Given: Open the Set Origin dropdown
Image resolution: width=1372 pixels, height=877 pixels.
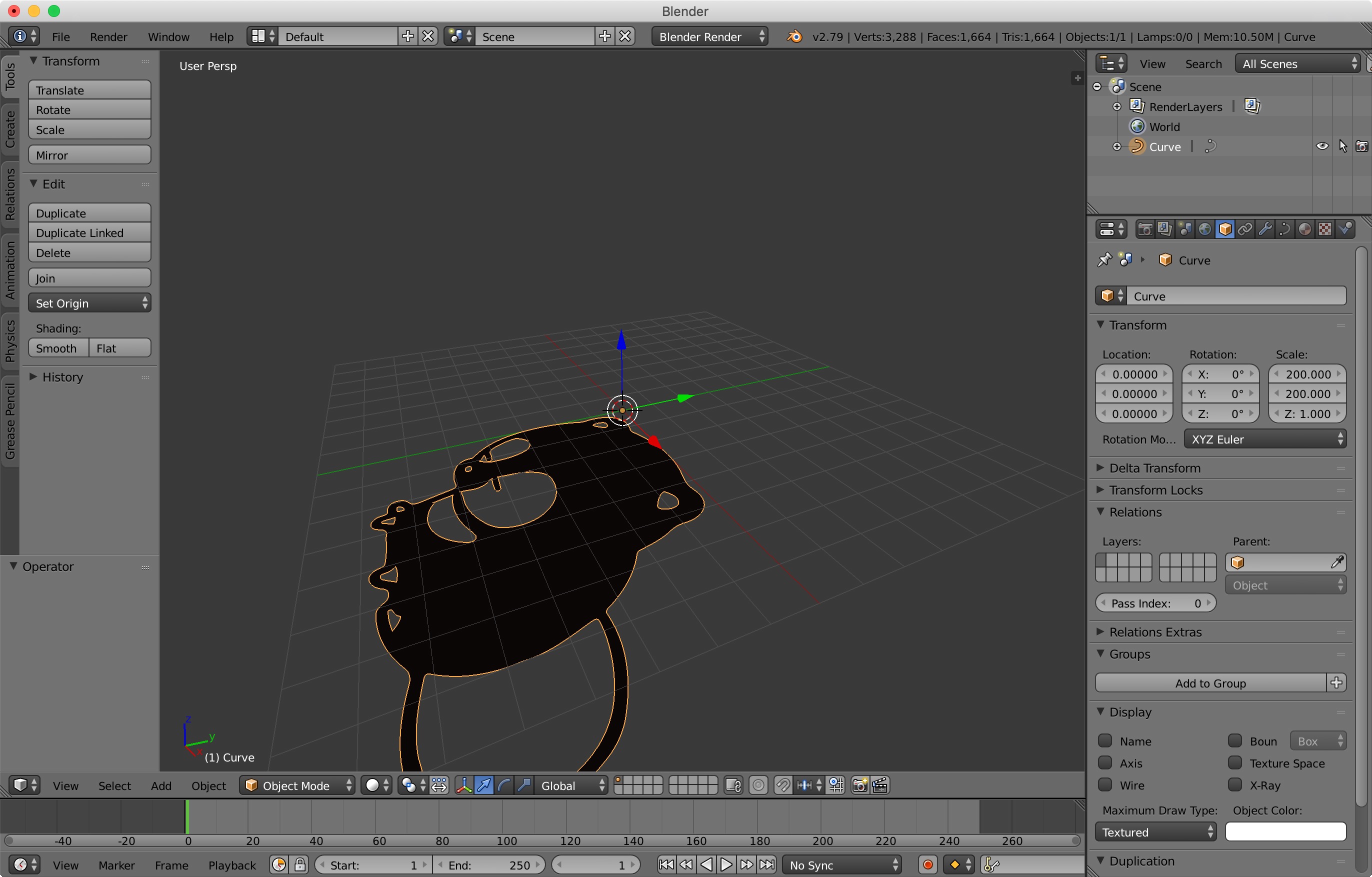Looking at the screenshot, I should click(x=89, y=303).
